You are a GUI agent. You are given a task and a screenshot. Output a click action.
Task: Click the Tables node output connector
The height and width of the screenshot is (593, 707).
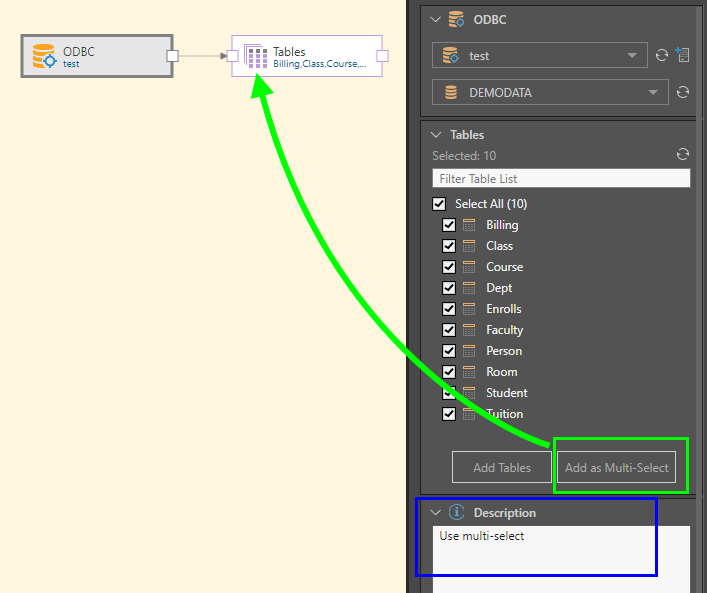click(382, 56)
